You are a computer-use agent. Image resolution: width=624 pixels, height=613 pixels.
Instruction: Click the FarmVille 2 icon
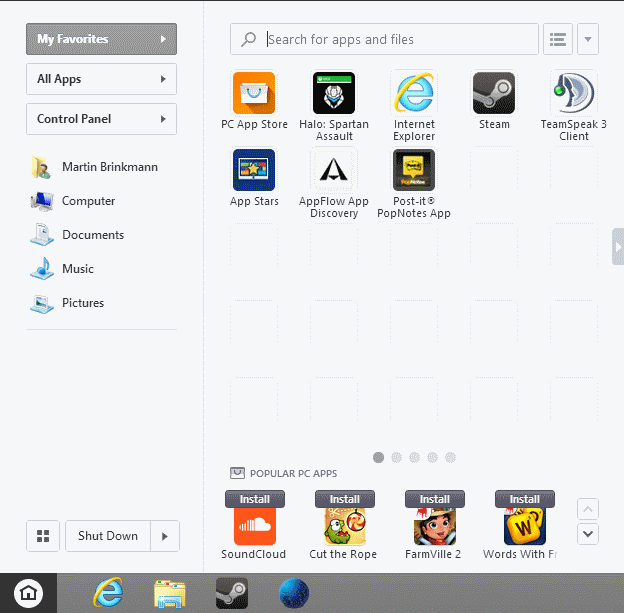435,526
